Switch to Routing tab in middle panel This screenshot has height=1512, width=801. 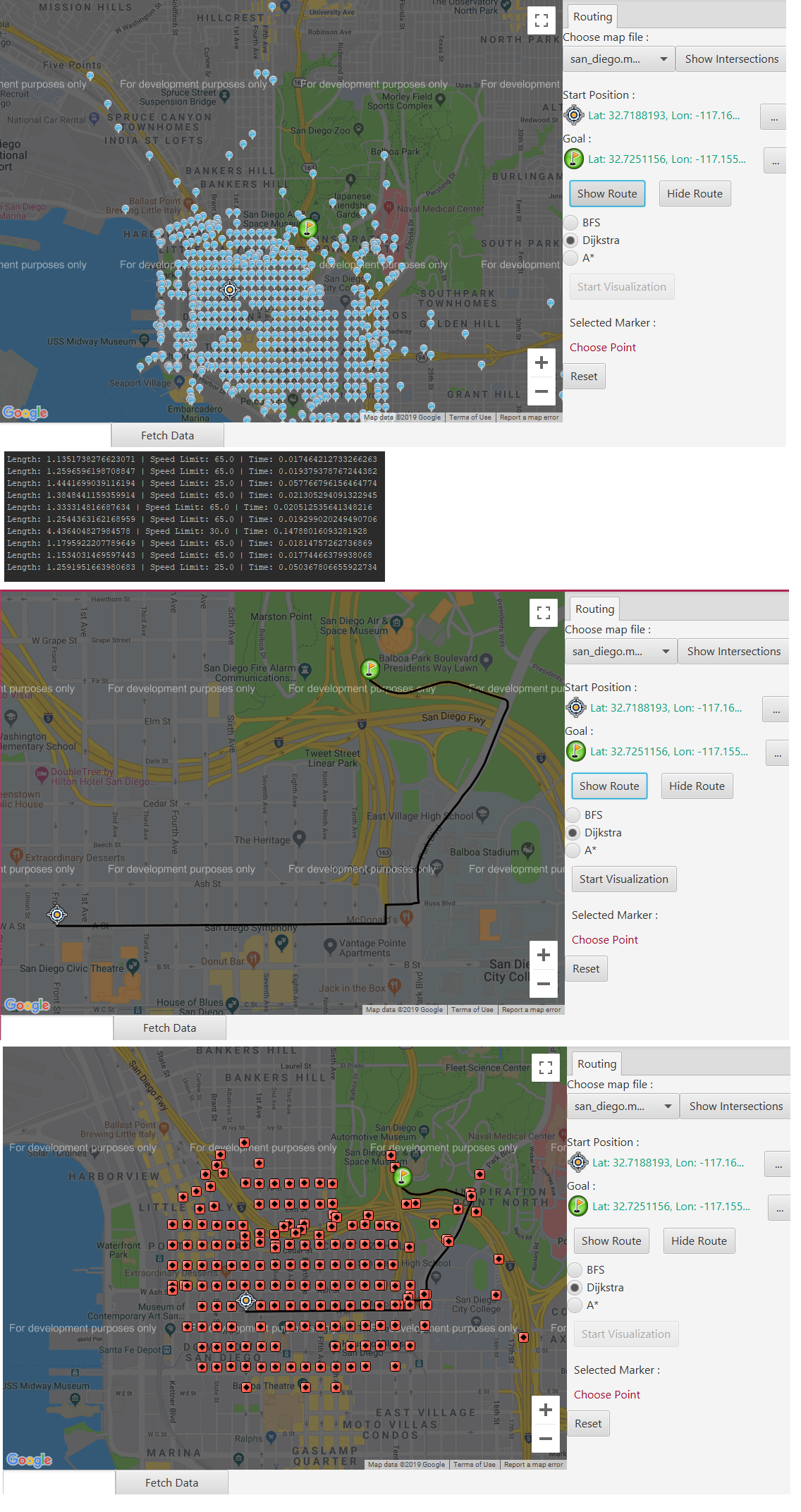[594, 609]
